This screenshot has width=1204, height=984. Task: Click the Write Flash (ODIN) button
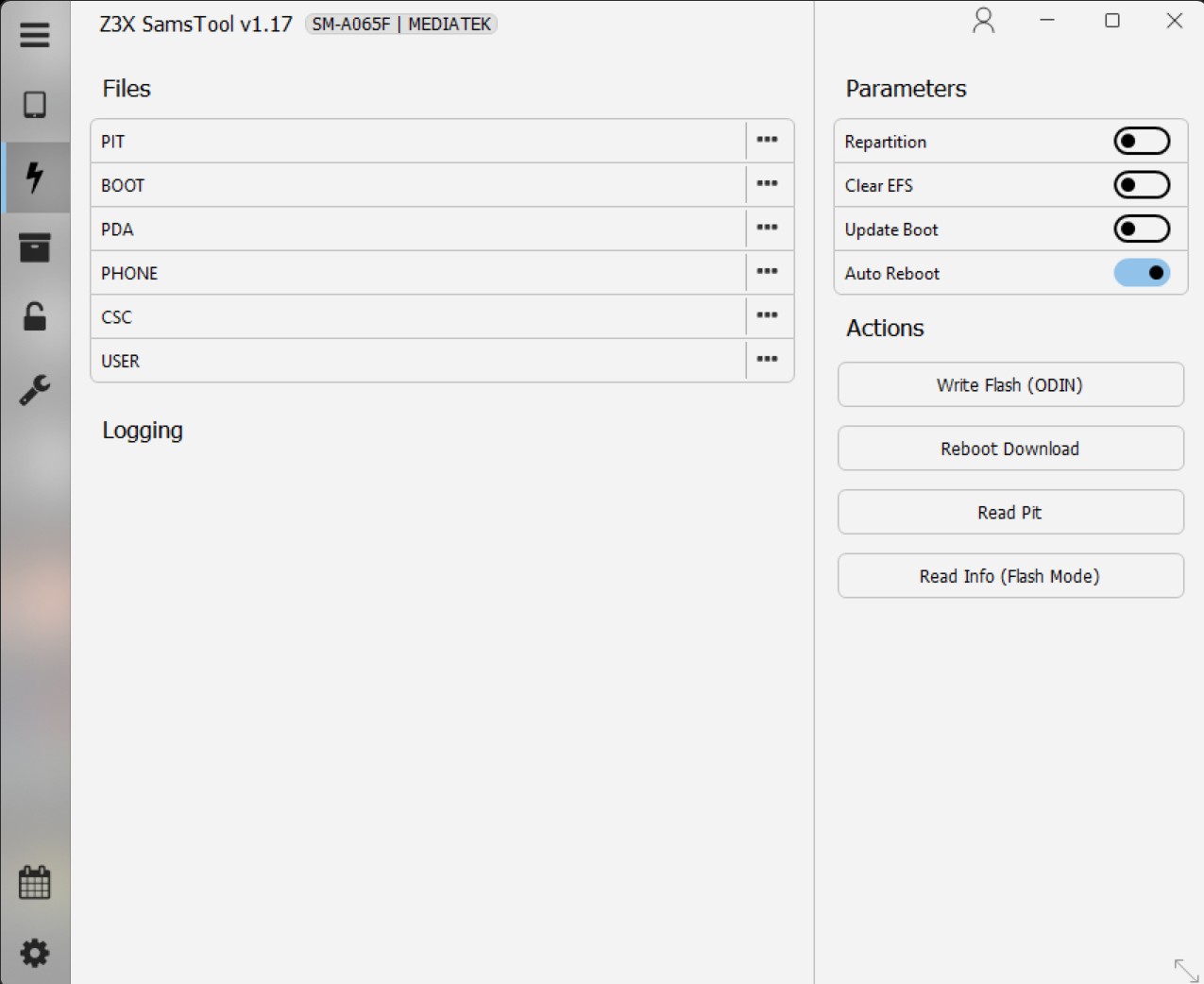point(1009,385)
